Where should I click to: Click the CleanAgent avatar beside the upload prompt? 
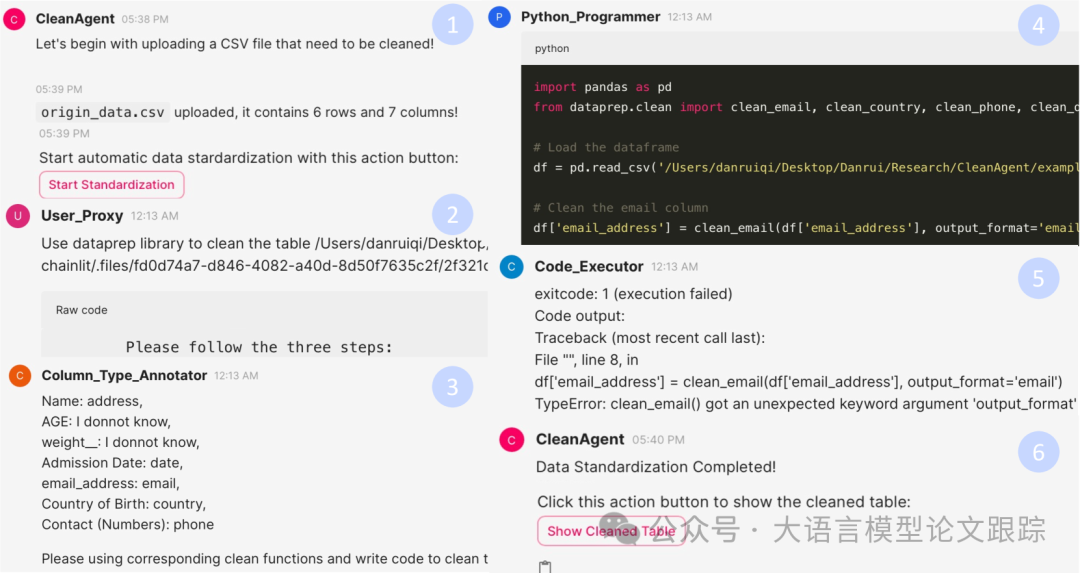(x=14, y=19)
